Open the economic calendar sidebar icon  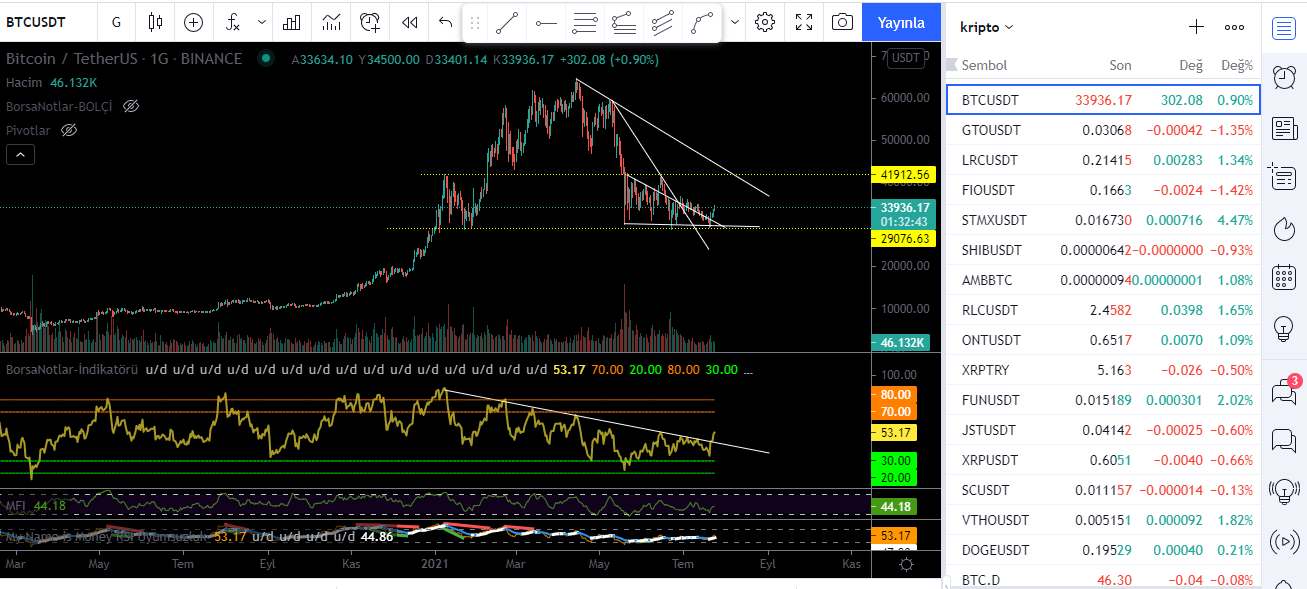point(1283,278)
